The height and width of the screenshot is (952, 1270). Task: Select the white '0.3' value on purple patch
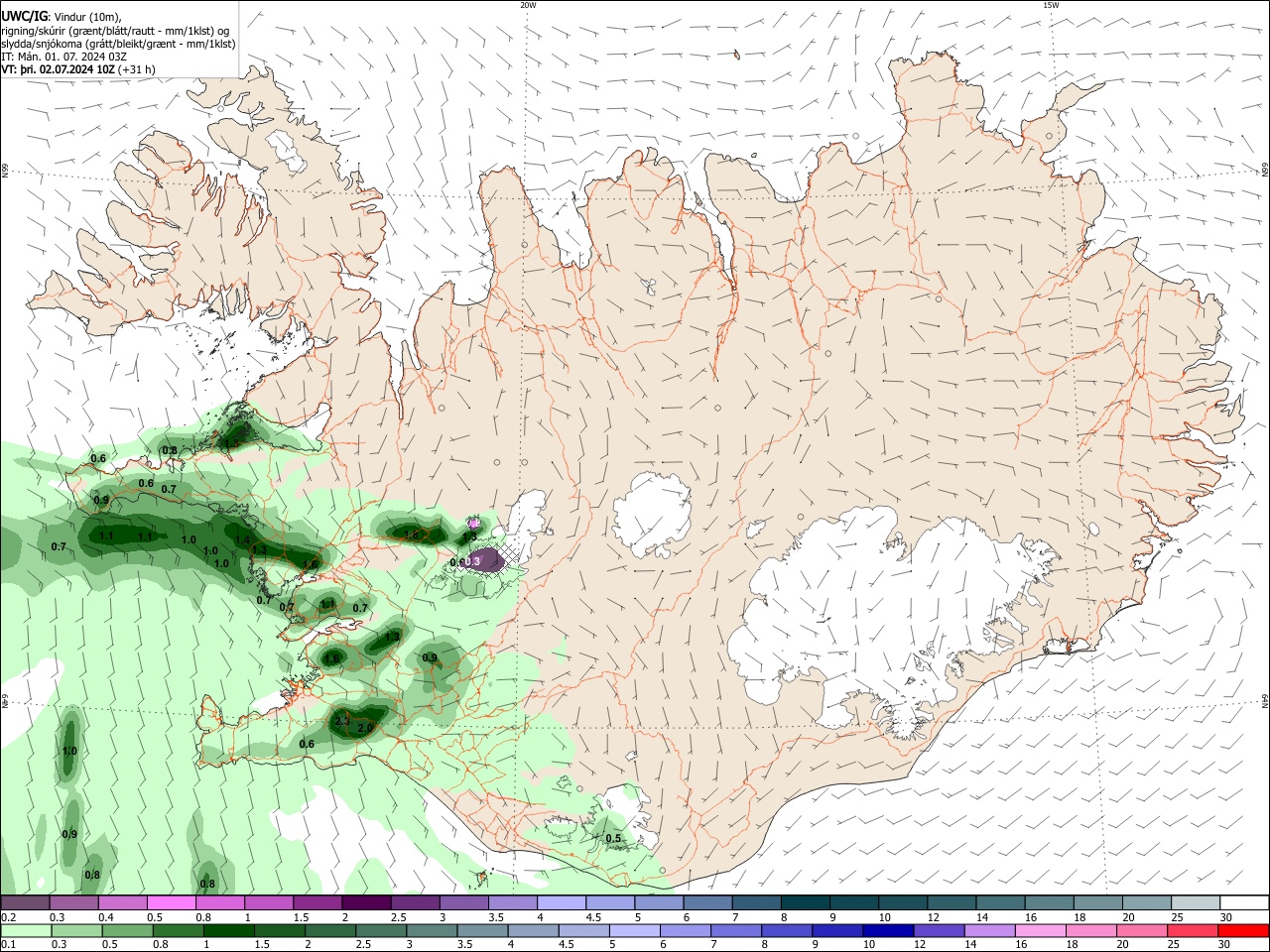473,561
